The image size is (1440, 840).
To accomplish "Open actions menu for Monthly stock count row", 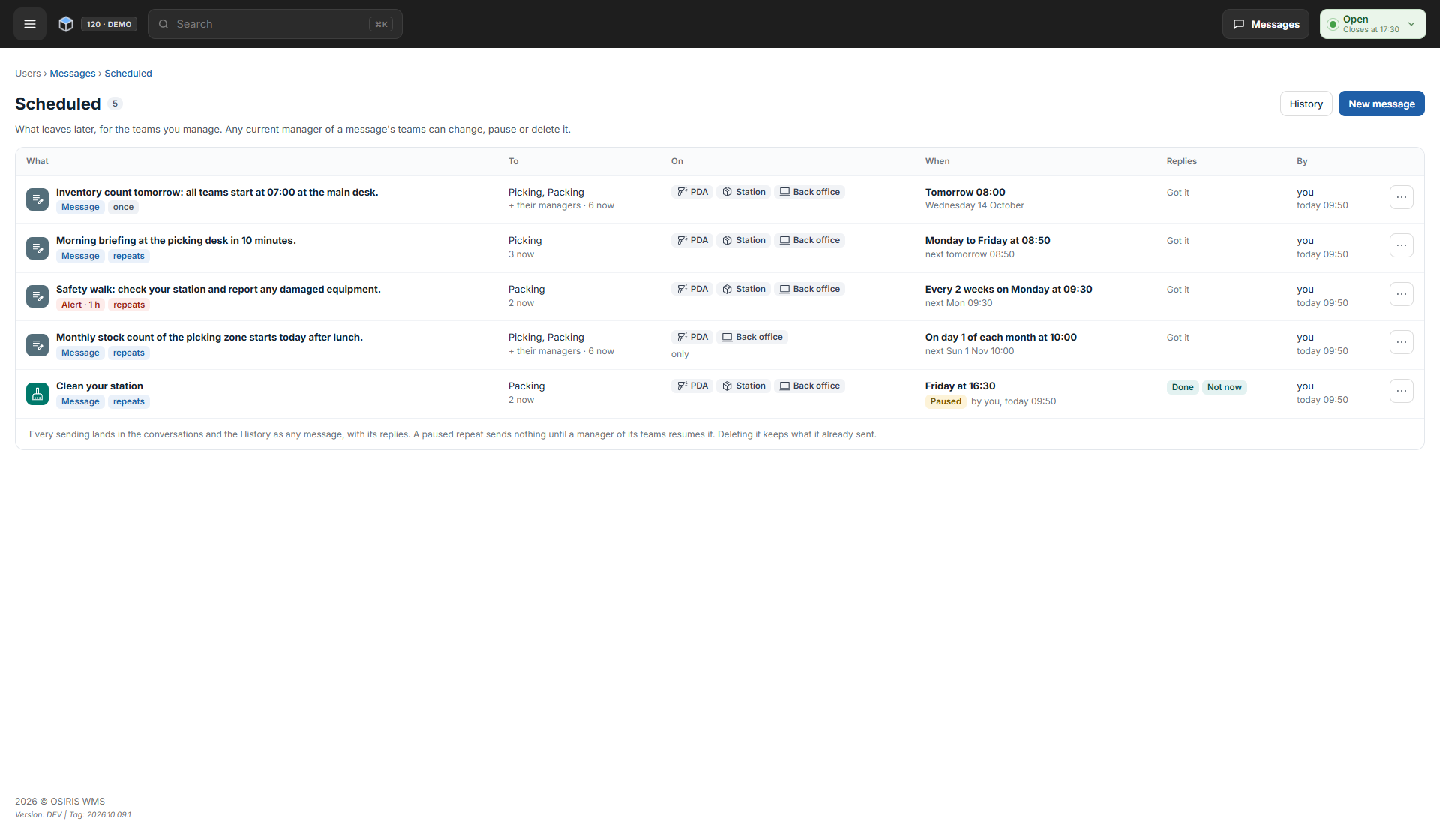I will 1402,342.
